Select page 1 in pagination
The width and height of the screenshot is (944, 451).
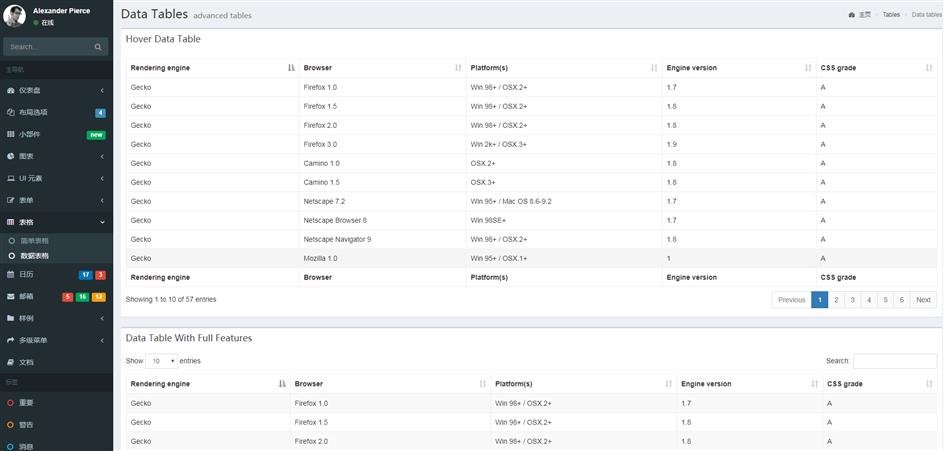pos(819,300)
